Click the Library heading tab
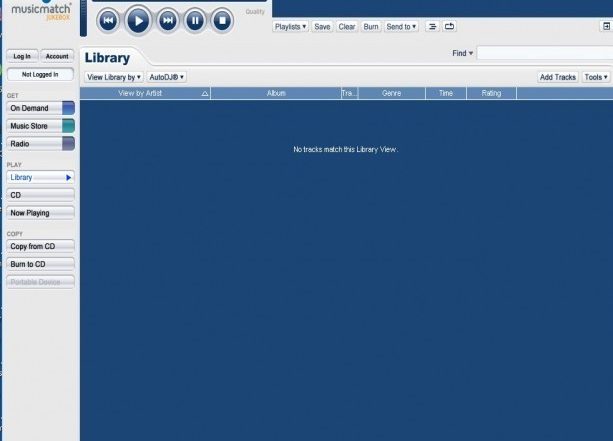 [x=108, y=58]
